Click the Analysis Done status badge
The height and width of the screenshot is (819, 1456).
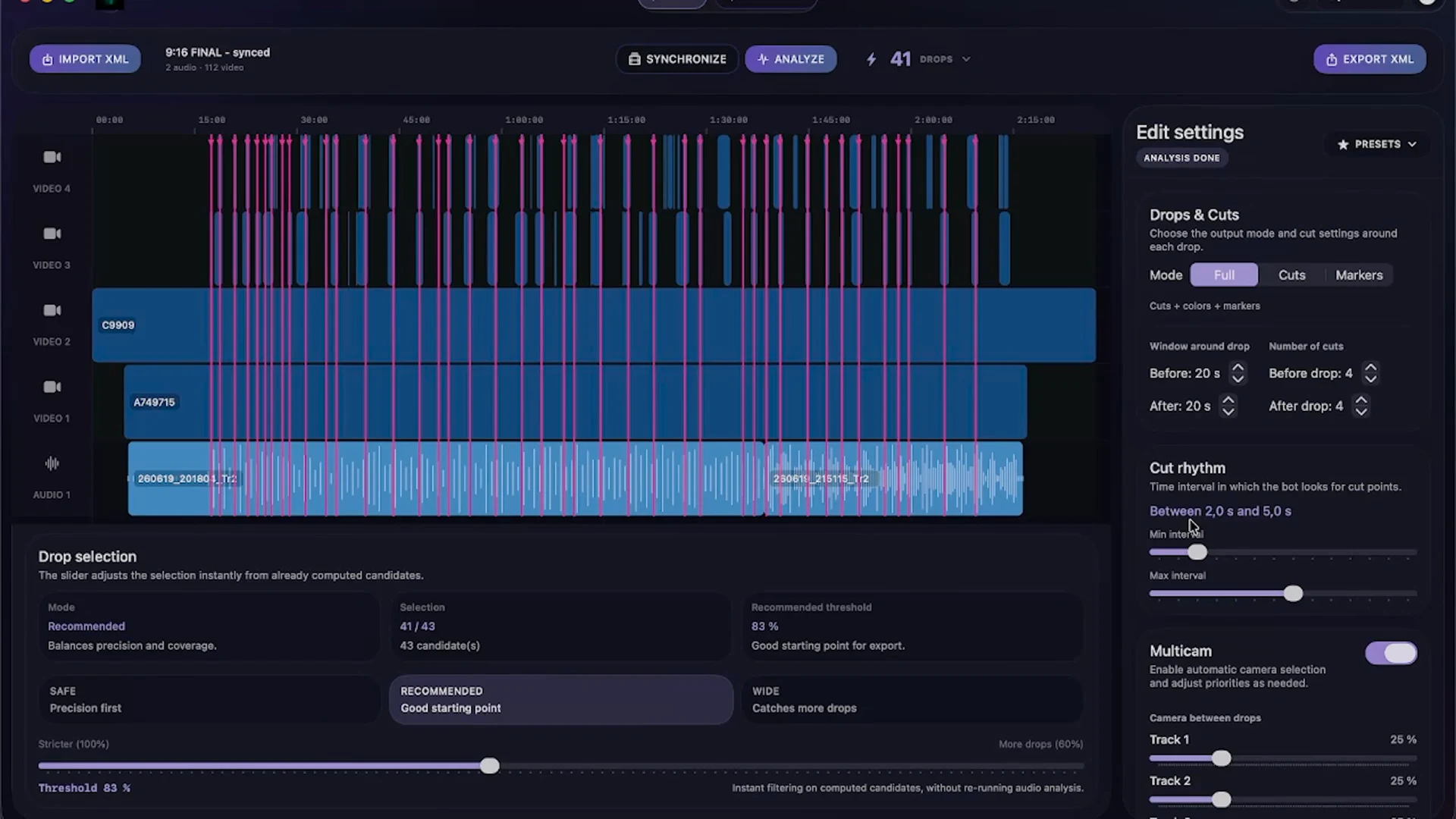[x=1181, y=158]
